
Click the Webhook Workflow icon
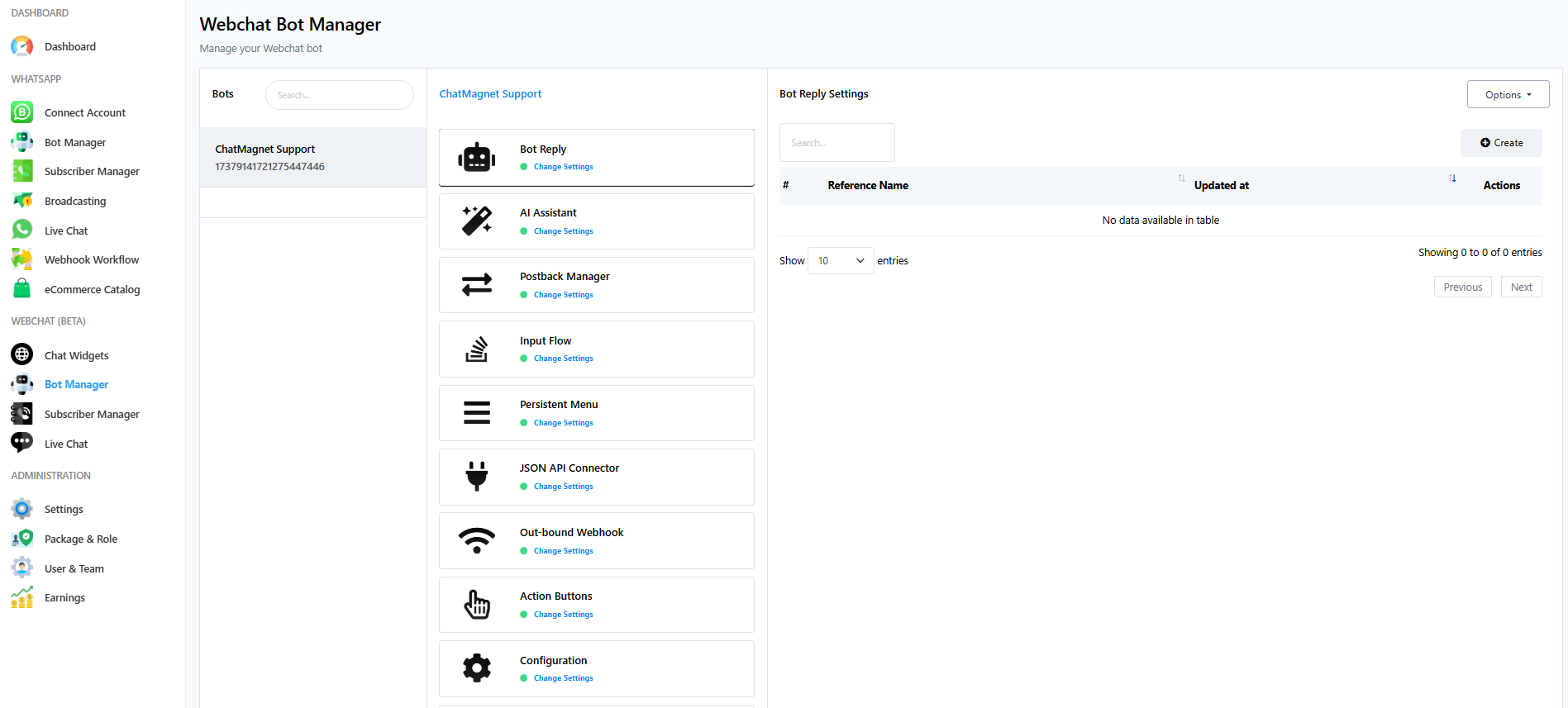22,259
